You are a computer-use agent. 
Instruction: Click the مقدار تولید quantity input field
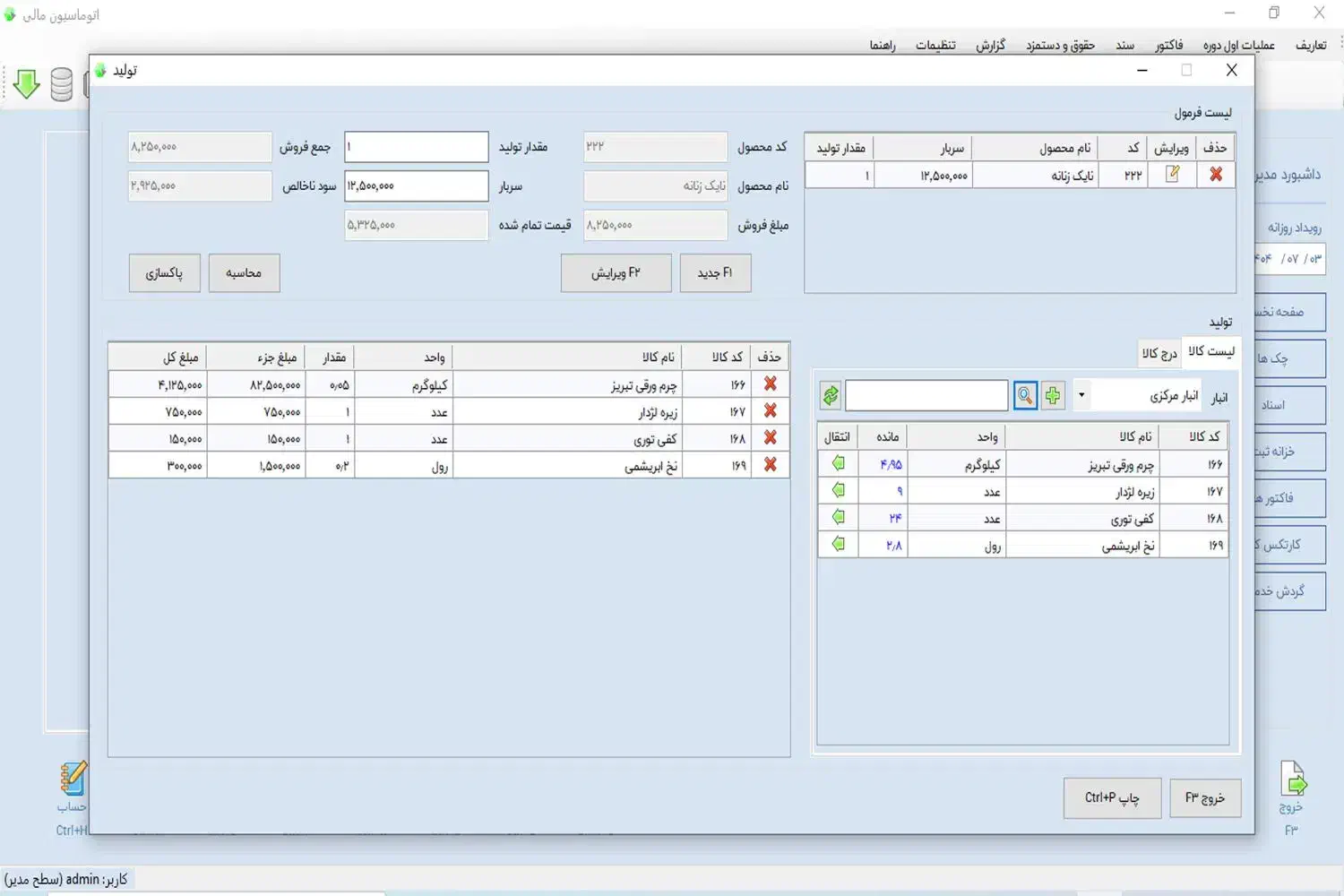click(417, 147)
